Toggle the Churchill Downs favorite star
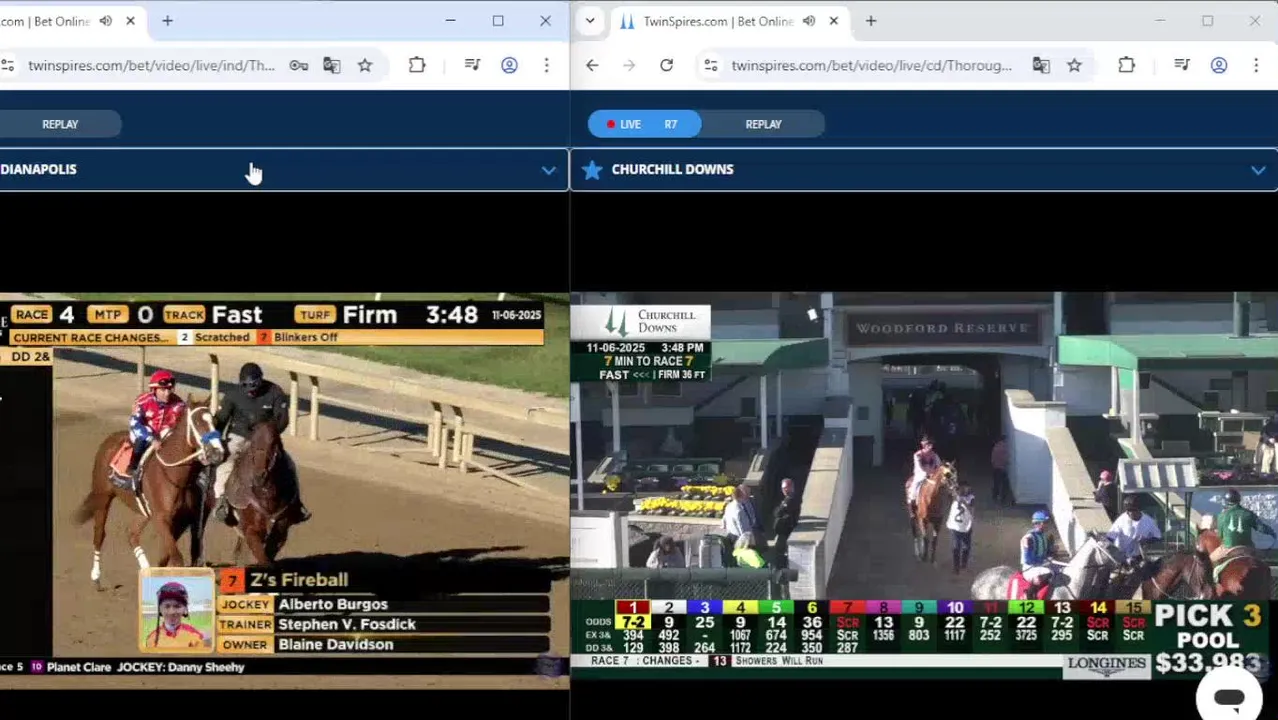The width and height of the screenshot is (1278, 720). 592,169
